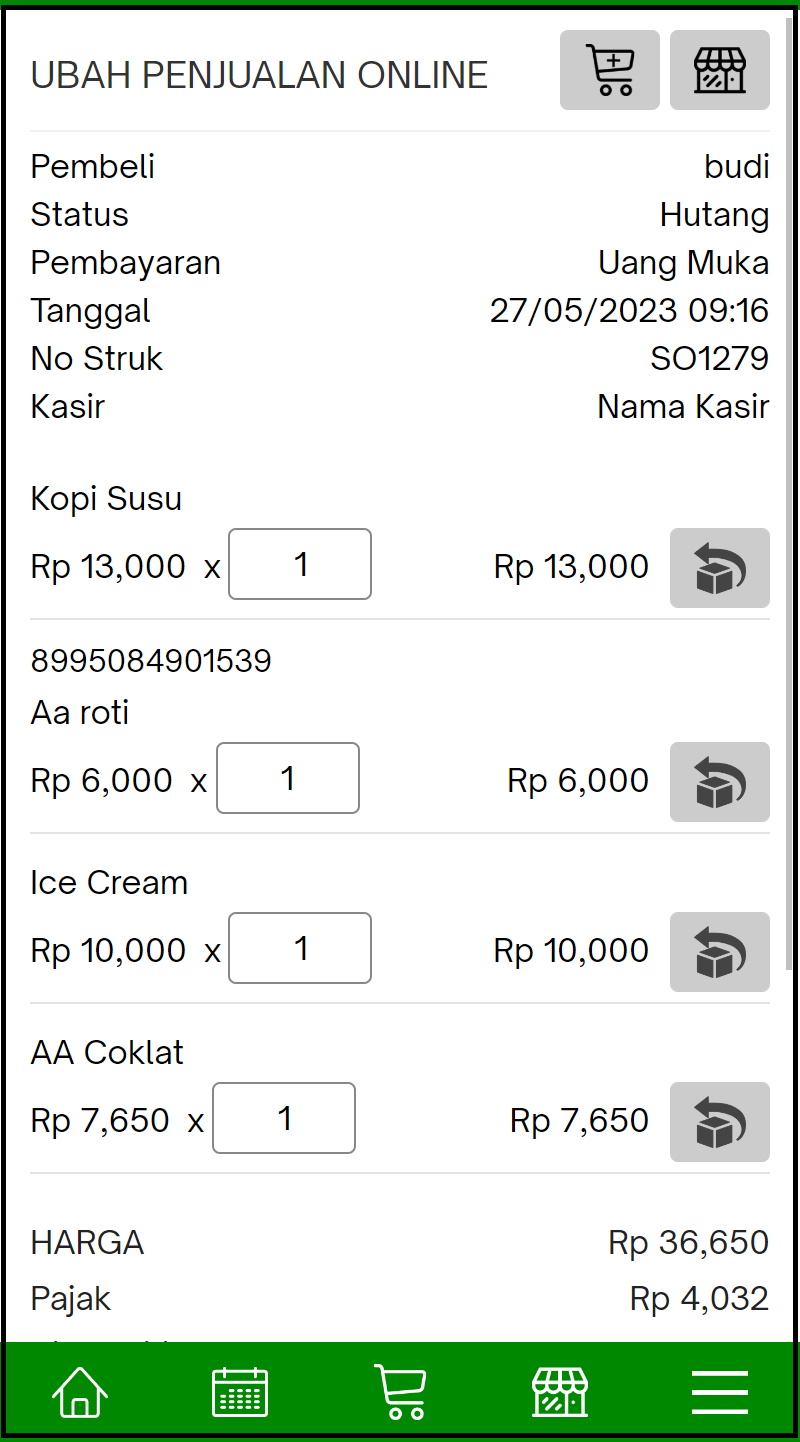The width and height of the screenshot is (800, 1442).
Task: Select the quantity box for Ice Cream
Action: click(x=300, y=948)
